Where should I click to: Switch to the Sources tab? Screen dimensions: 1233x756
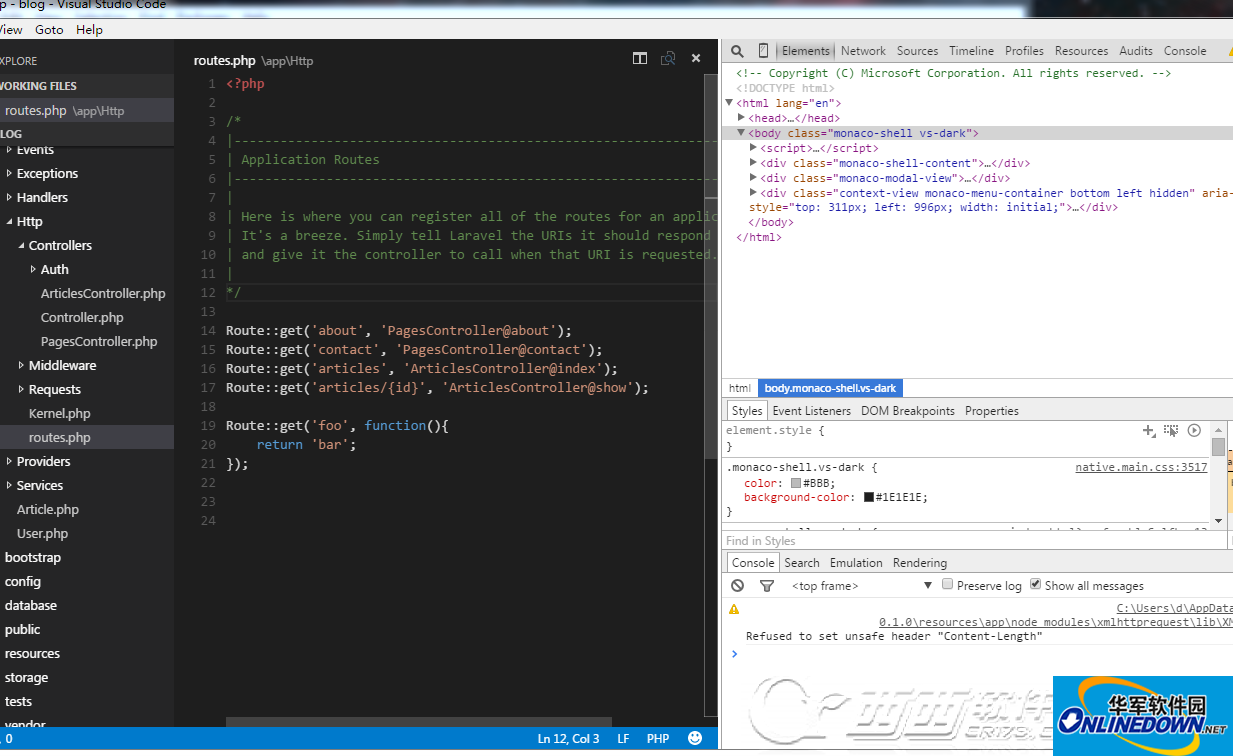tap(917, 51)
